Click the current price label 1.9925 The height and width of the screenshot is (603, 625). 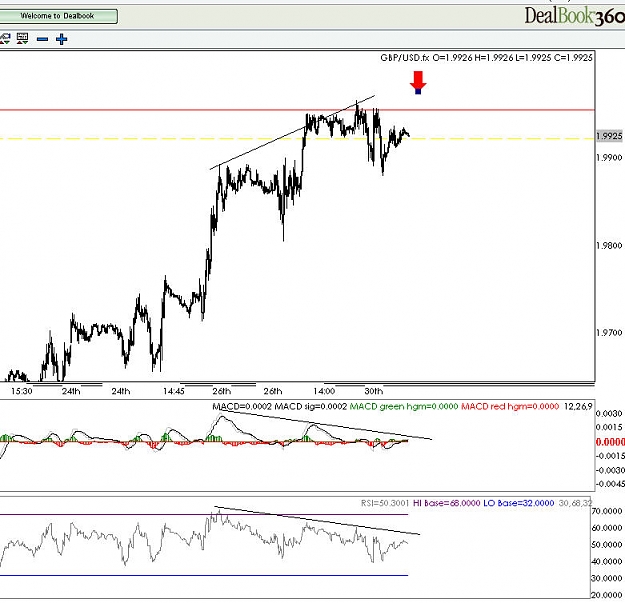tap(609, 136)
